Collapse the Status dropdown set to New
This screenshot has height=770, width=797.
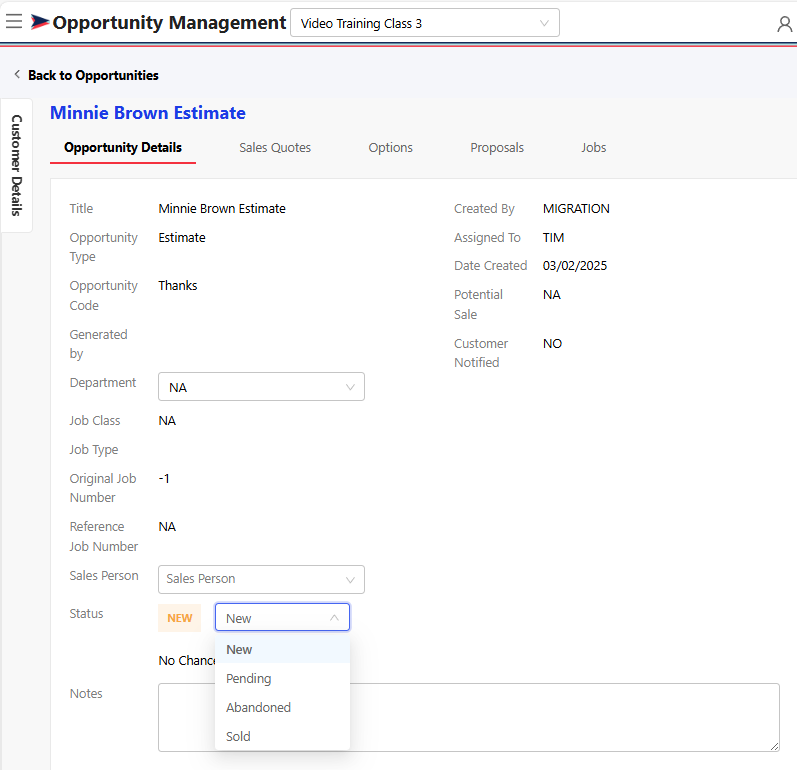pyautogui.click(x=282, y=618)
